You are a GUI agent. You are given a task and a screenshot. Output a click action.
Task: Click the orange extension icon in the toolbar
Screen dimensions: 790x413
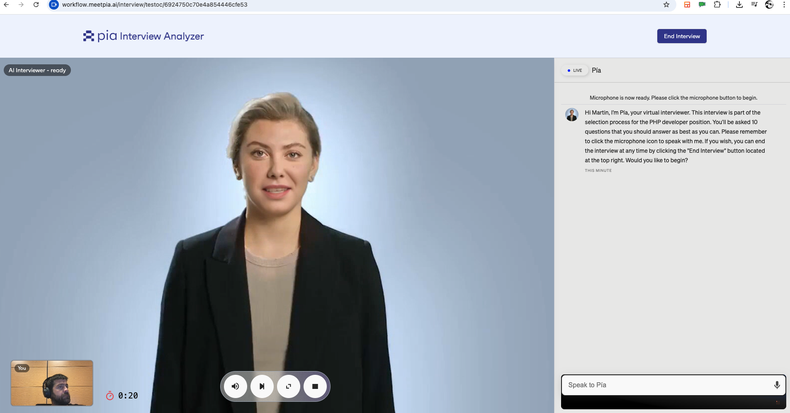687,5
